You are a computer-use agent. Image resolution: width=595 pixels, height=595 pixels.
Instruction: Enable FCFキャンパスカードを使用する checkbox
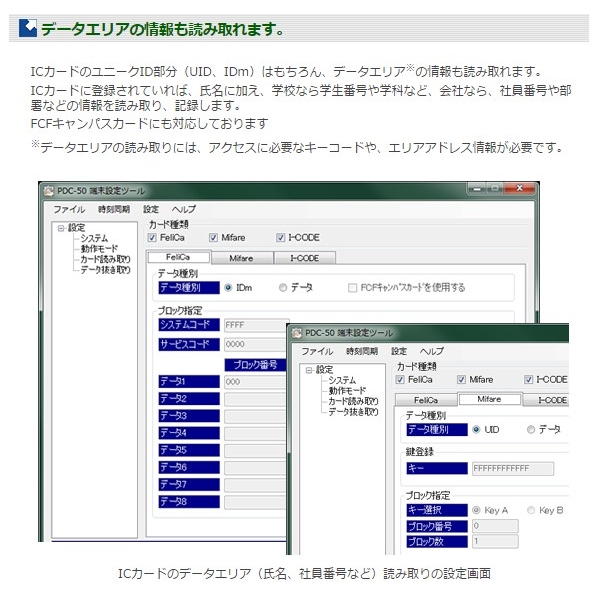(x=352, y=288)
